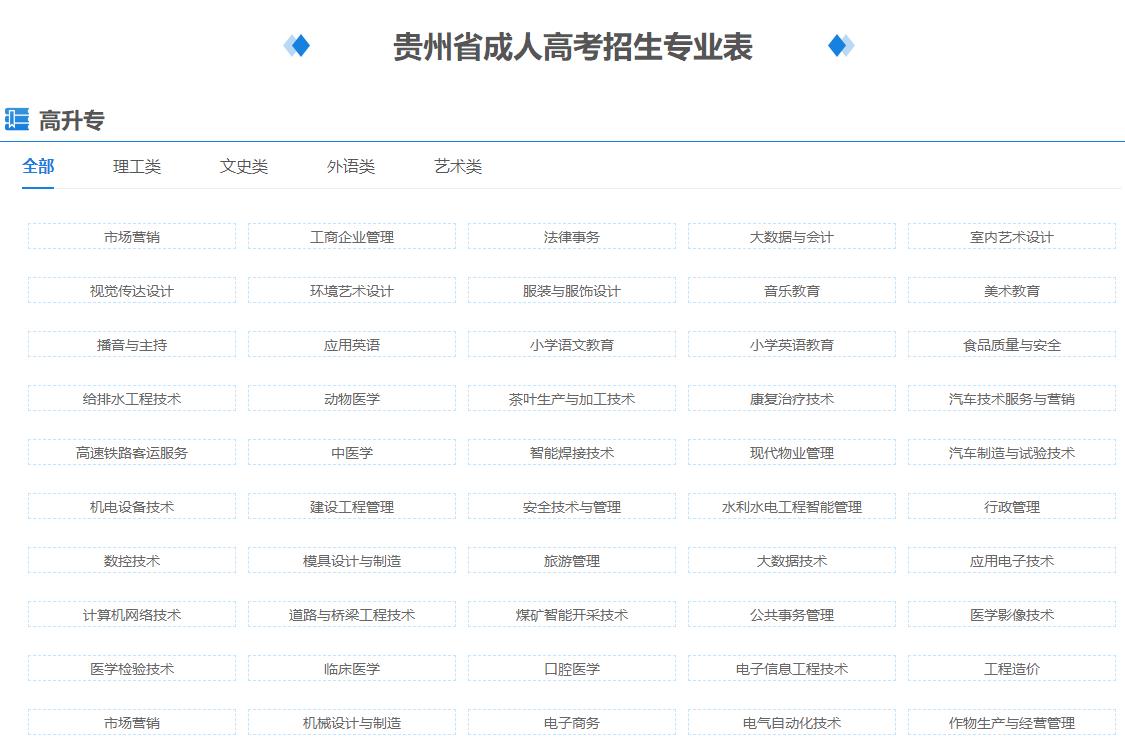The image size is (1125, 754).
Task: Open 高速铁路客运服务 major
Action: click(132, 453)
